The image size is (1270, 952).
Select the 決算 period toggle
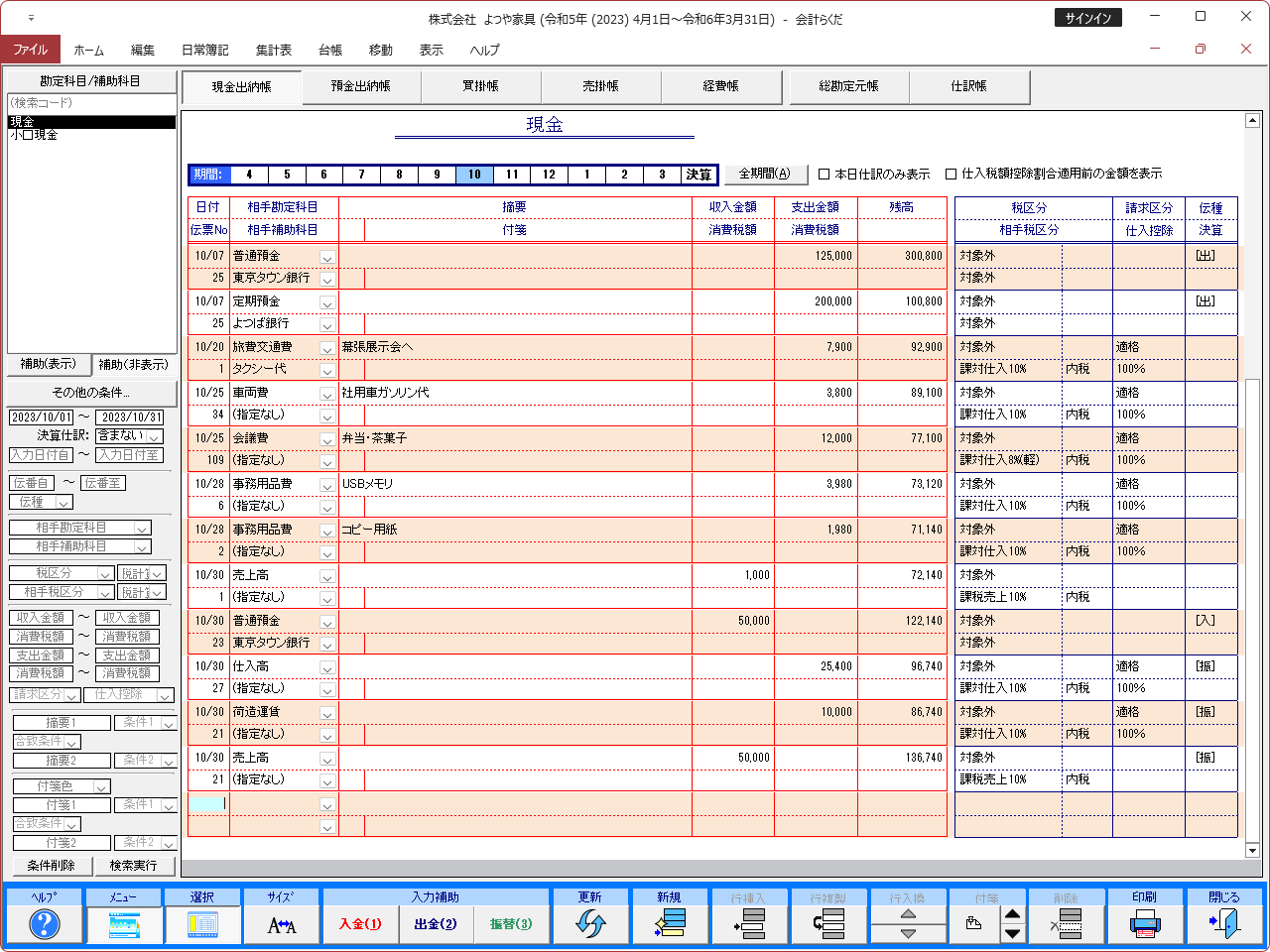coord(698,175)
